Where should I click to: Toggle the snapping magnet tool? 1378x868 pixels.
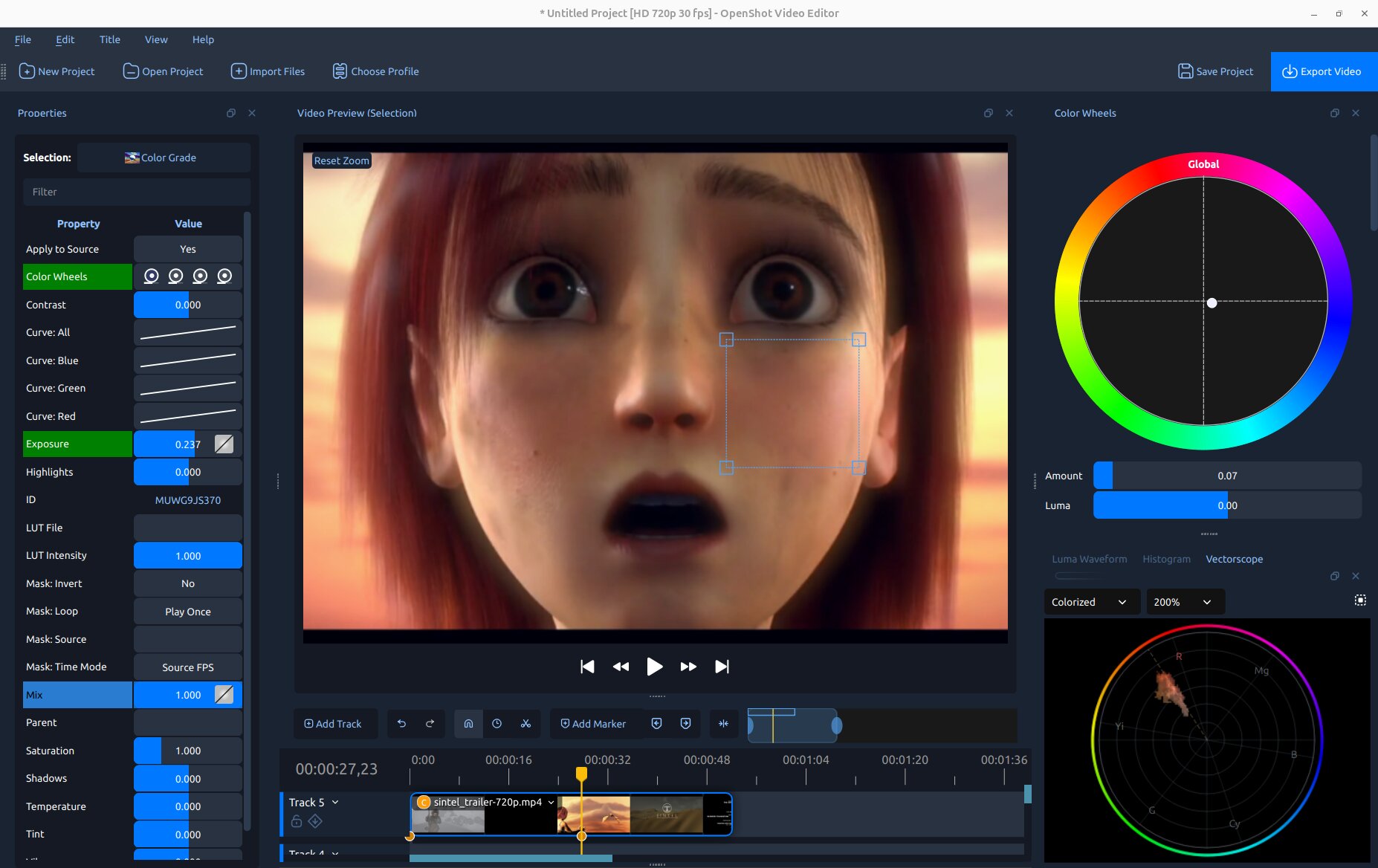click(x=468, y=724)
